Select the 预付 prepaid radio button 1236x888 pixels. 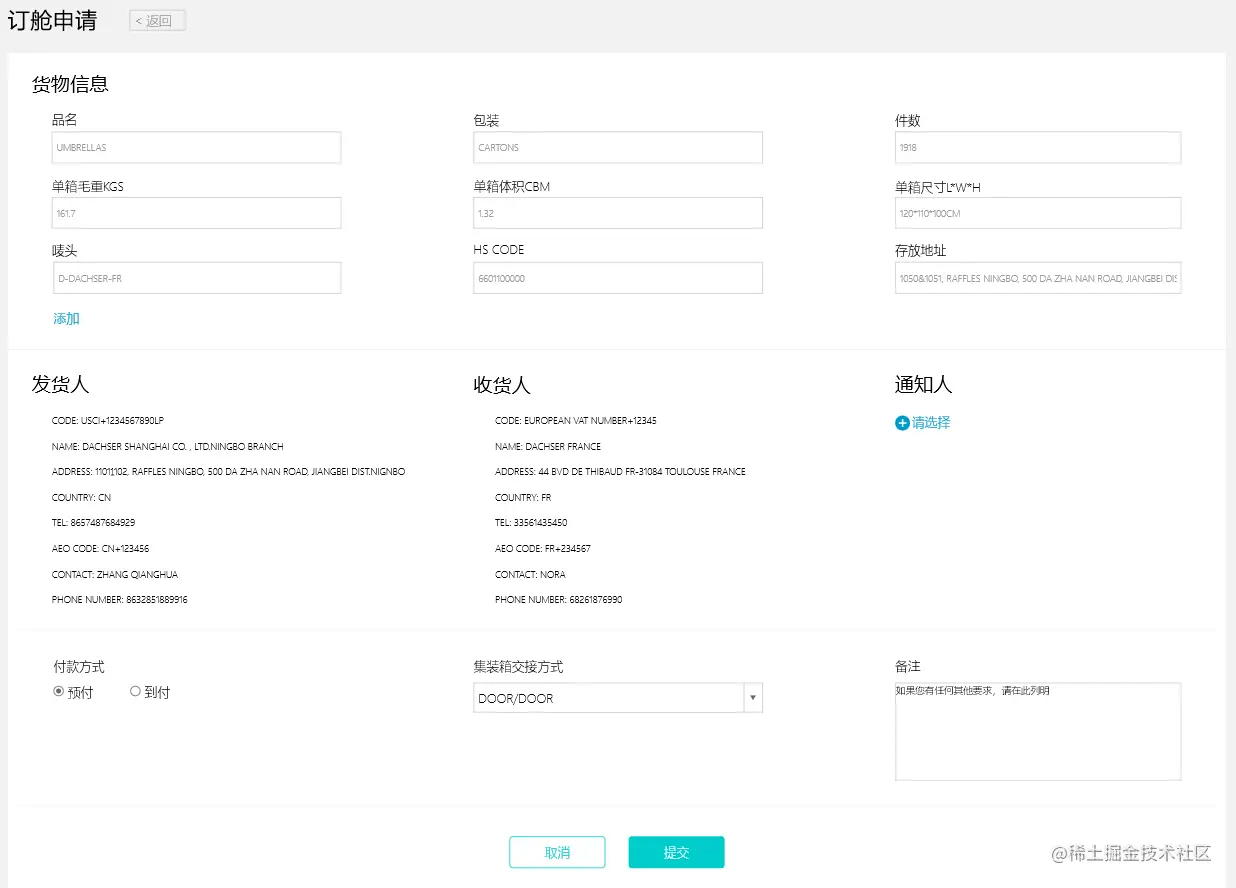(x=58, y=691)
